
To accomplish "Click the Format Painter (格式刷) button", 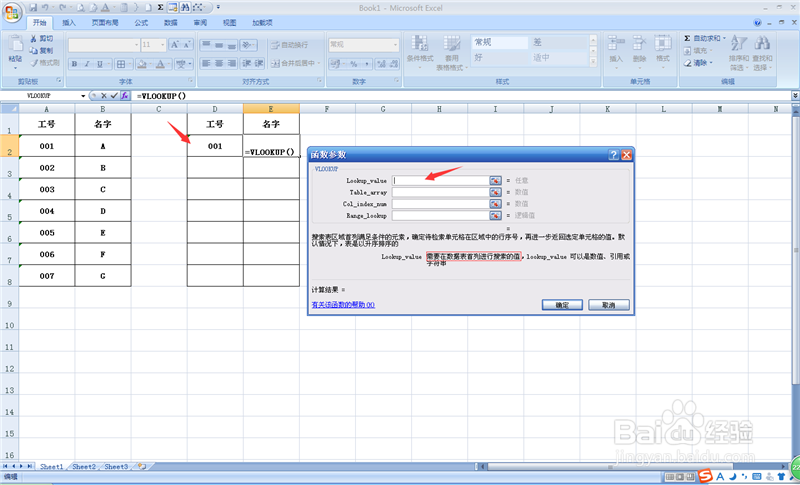I will [44, 63].
